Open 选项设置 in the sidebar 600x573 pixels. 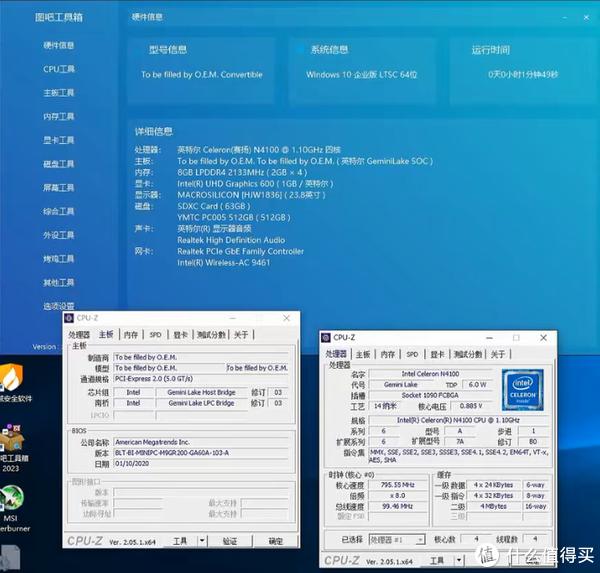point(59,306)
